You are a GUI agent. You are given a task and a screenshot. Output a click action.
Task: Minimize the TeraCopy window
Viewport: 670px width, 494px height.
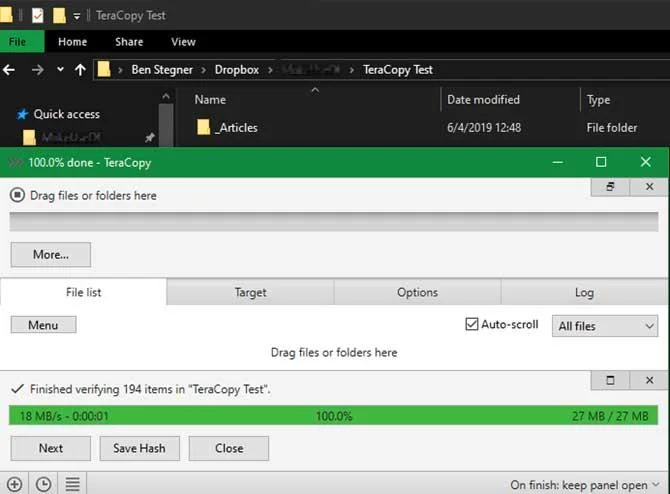[558, 162]
